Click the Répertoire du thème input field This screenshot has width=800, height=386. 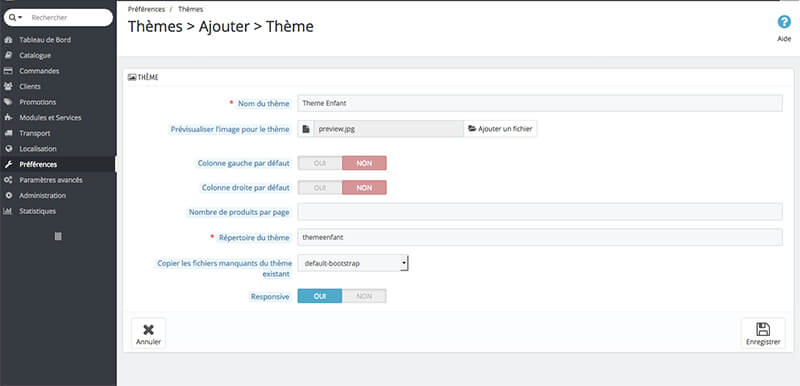point(540,237)
